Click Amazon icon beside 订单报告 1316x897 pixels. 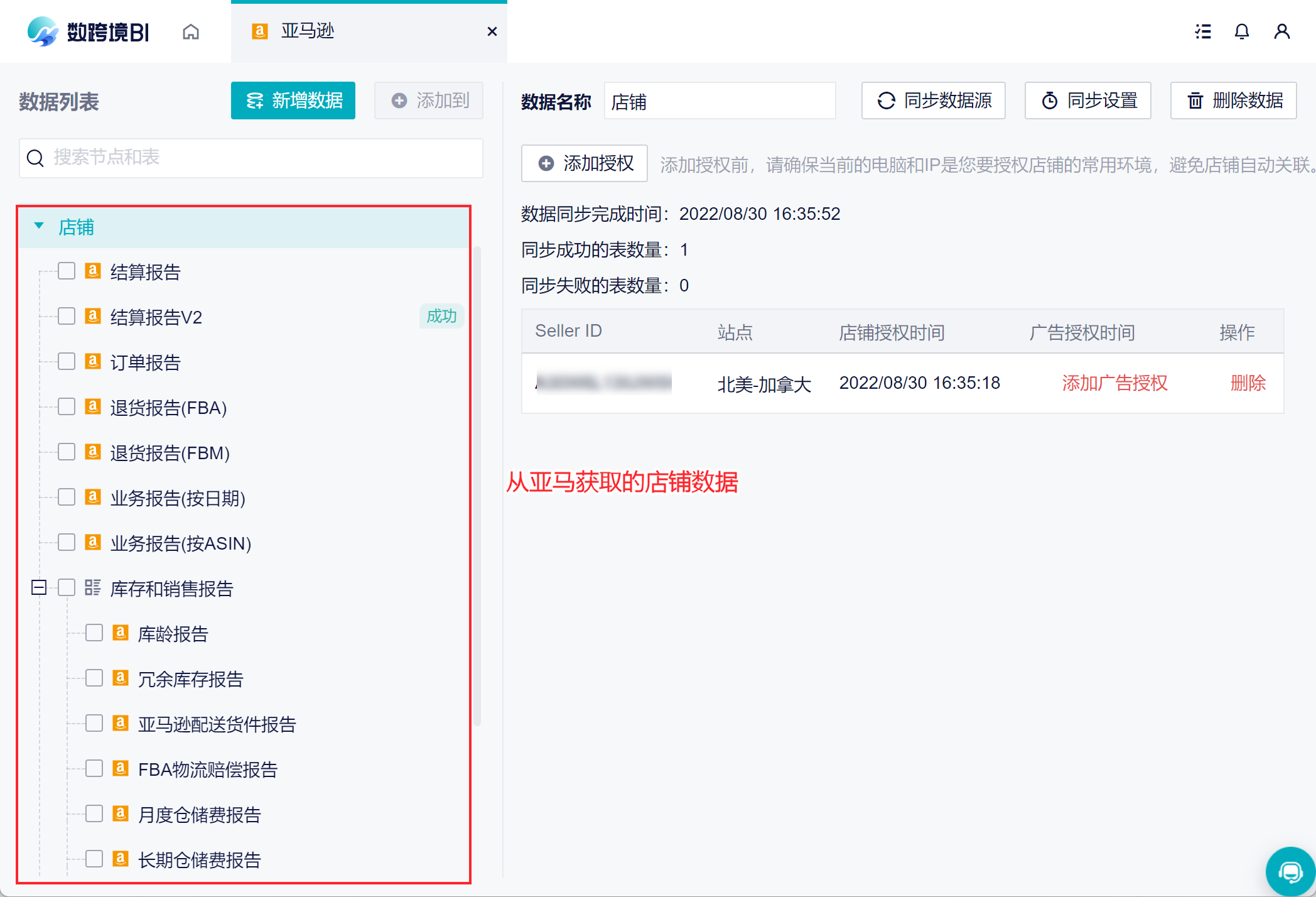(93, 361)
